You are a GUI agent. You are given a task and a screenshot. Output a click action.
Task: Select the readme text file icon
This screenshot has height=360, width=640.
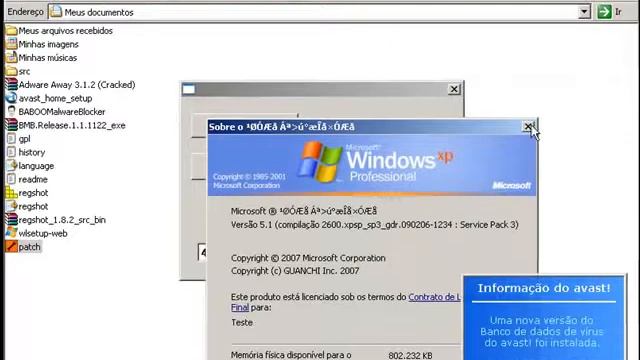pos(11,179)
